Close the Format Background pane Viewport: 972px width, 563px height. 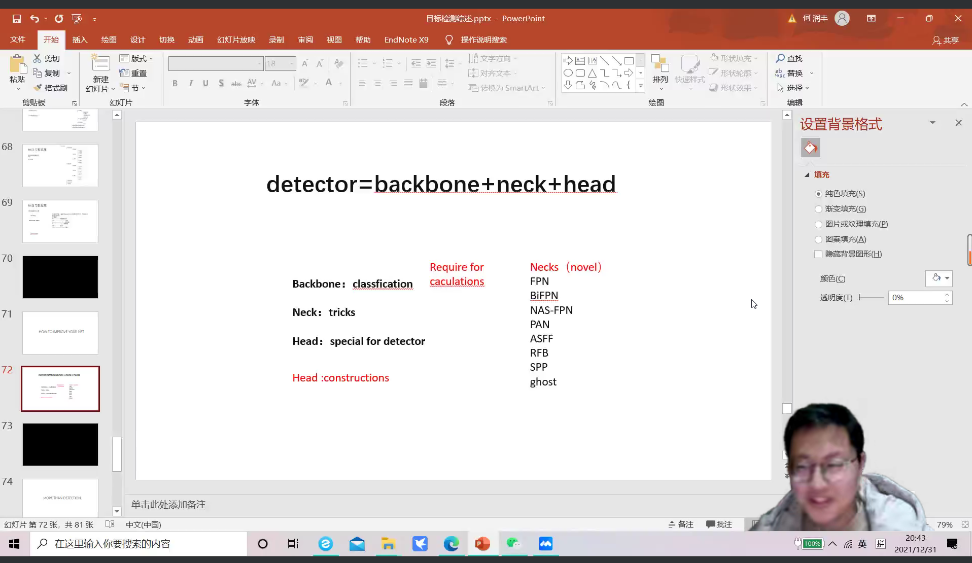tap(958, 123)
